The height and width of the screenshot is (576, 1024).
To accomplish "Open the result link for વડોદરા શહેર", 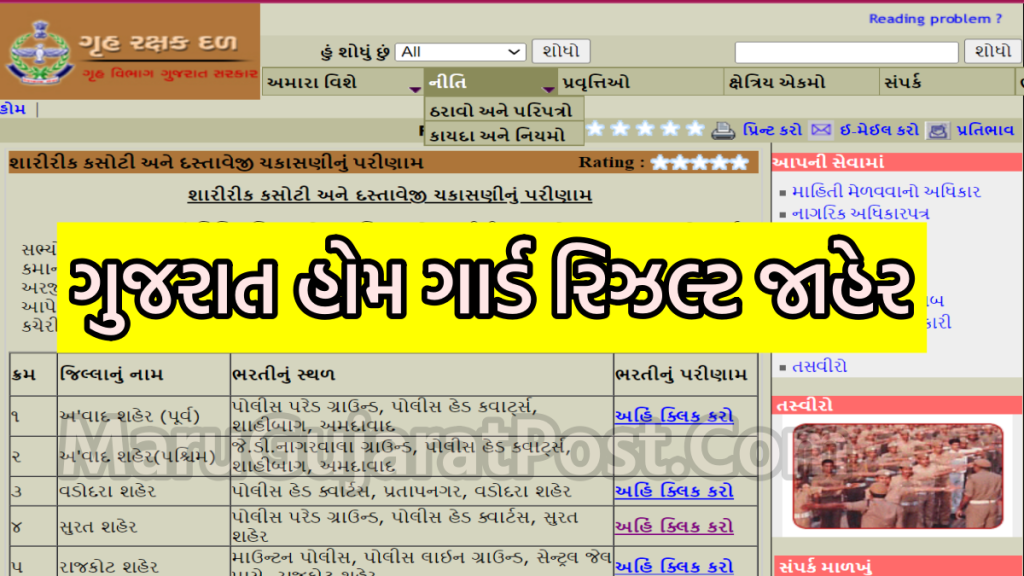I will [673, 491].
